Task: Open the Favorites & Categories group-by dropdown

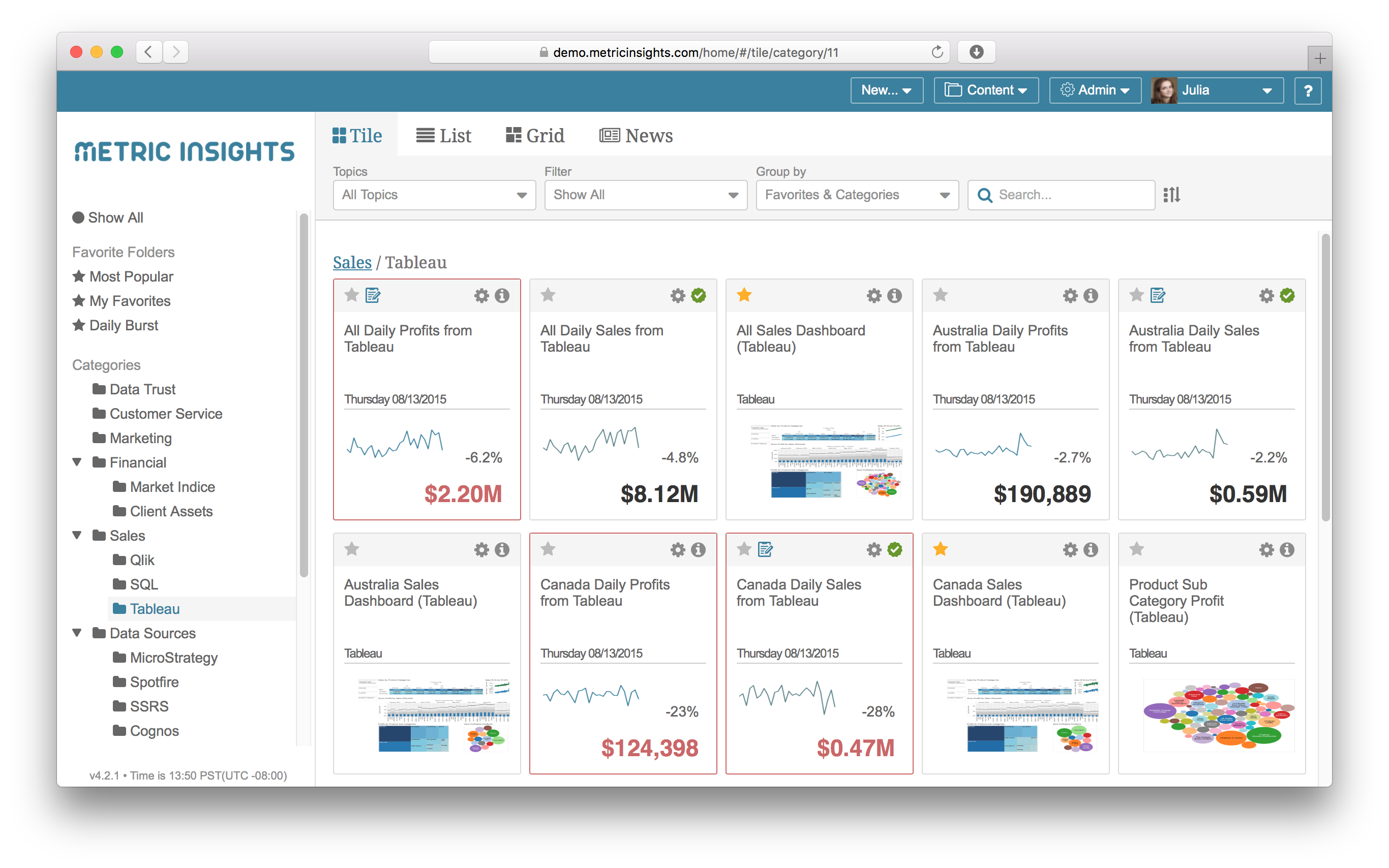Action: point(857,195)
